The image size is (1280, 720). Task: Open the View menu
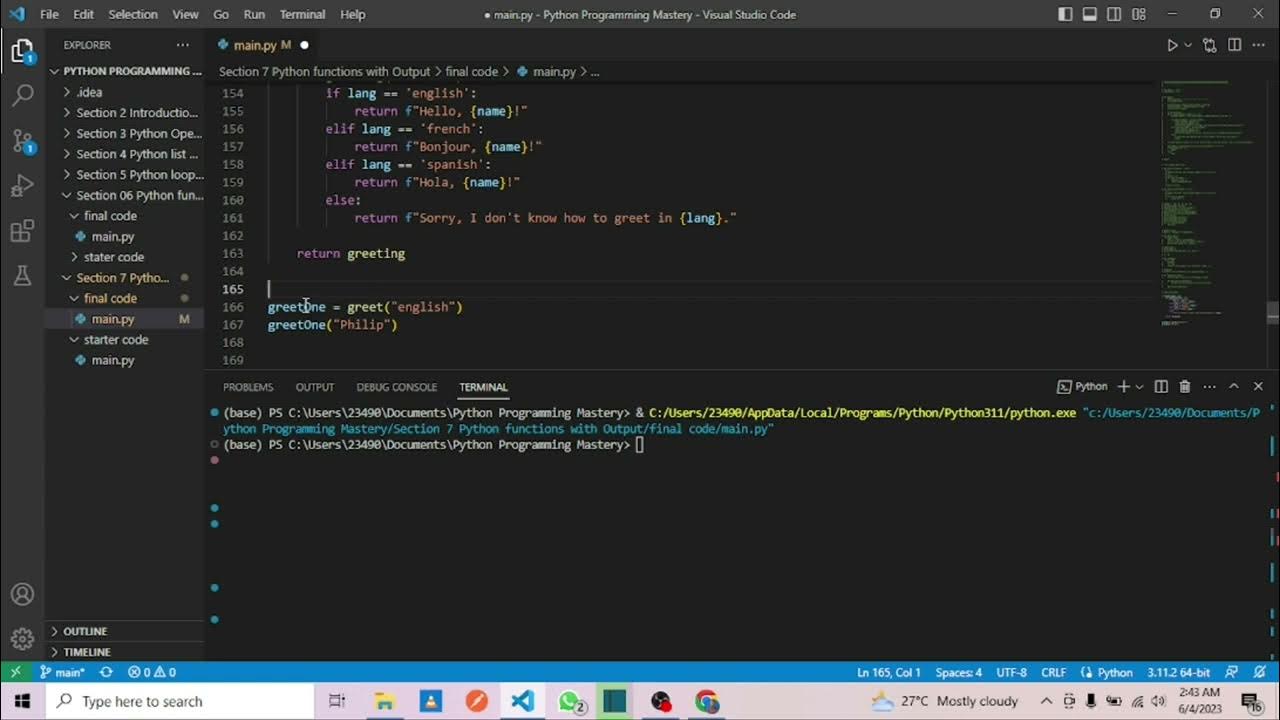185,14
